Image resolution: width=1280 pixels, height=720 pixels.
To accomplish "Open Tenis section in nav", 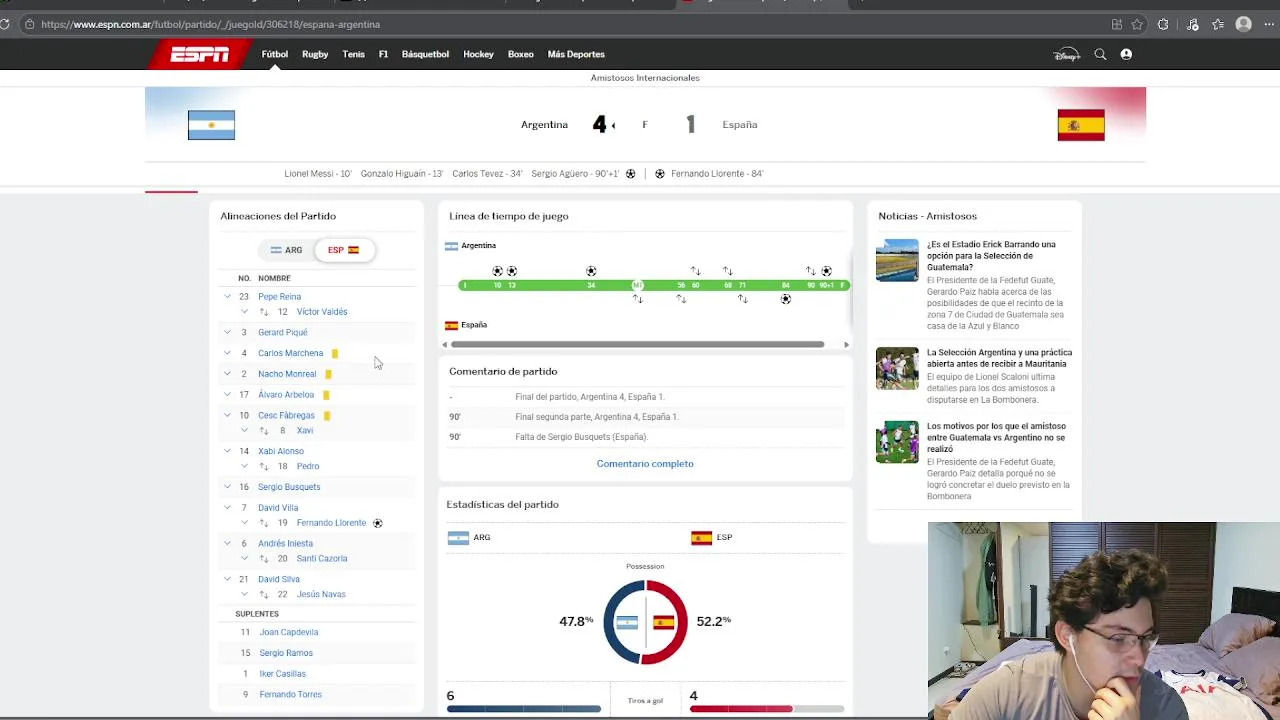I will point(354,54).
